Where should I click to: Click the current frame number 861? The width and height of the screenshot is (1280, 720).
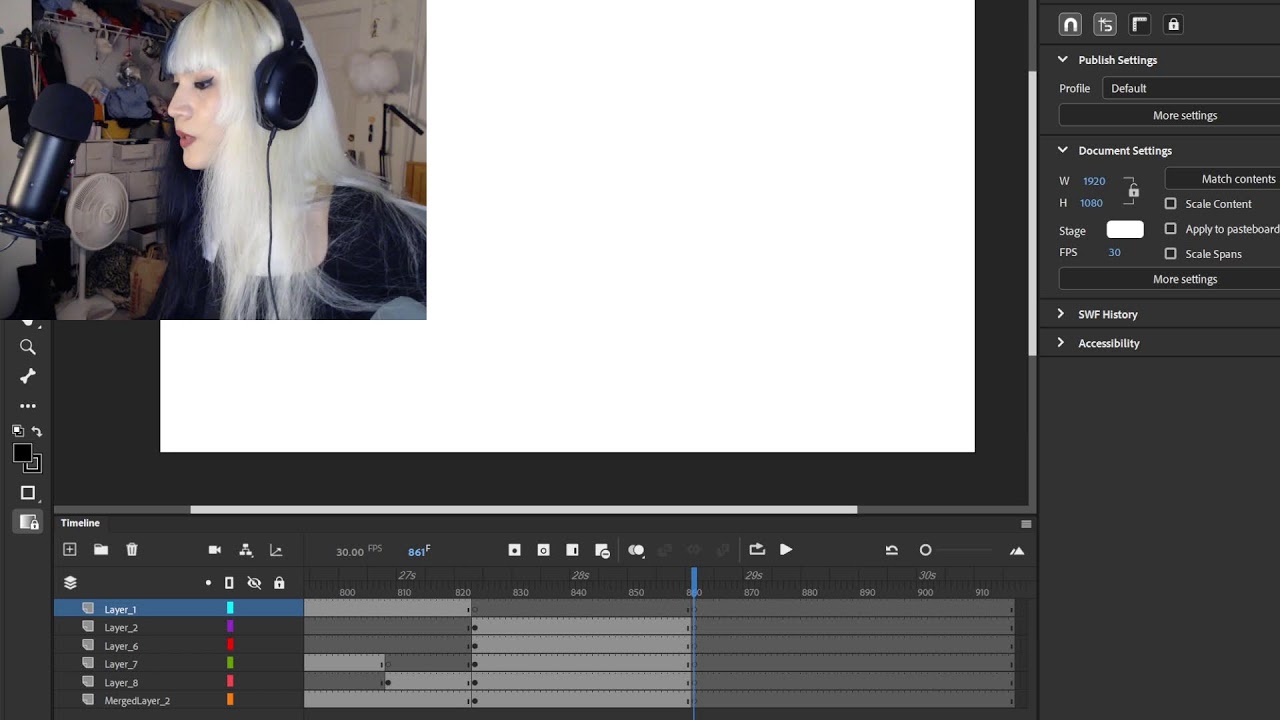coord(416,552)
